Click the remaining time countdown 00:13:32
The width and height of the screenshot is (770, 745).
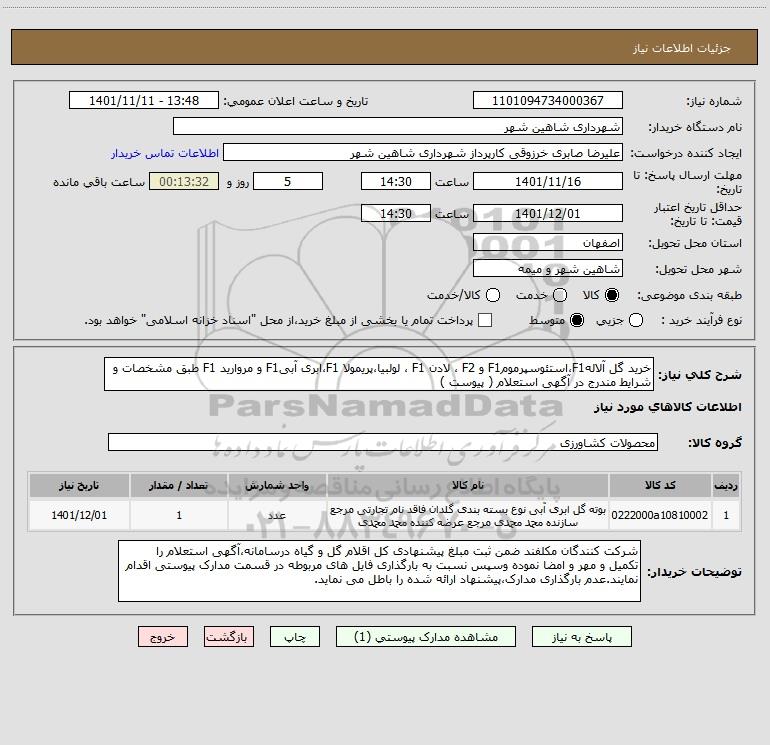[x=184, y=181]
